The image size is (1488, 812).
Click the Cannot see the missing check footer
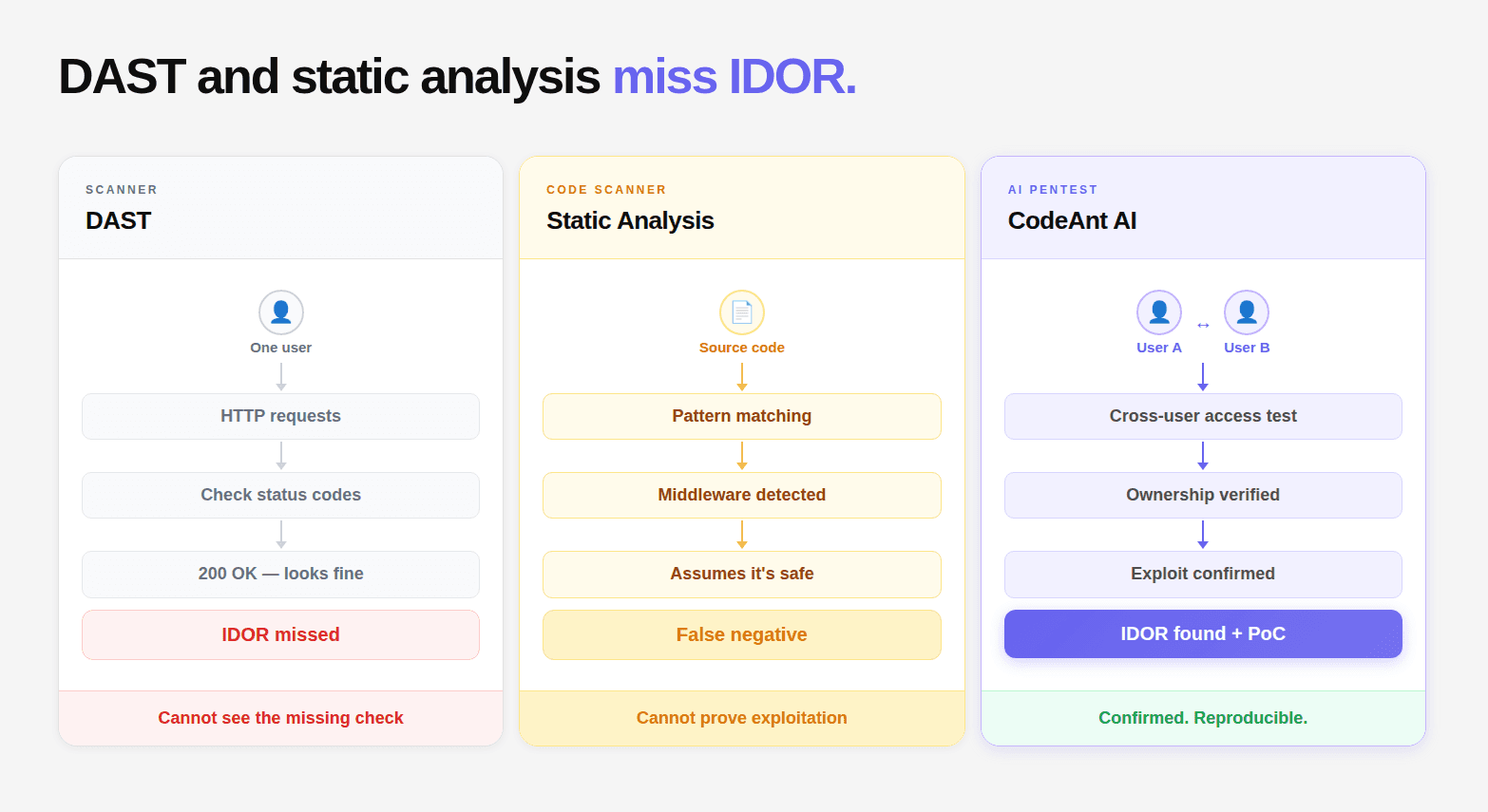pos(280,718)
